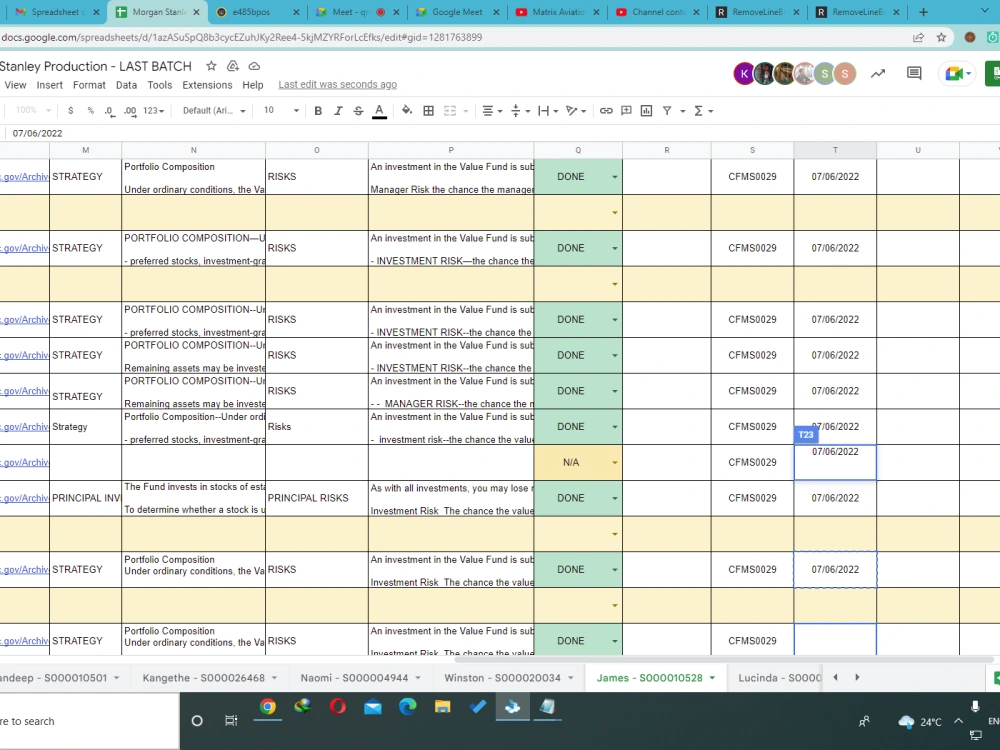The height and width of the screenshot is (750, 1000).
Task: Open text rotation options
Action: click(x=576, y=111)
